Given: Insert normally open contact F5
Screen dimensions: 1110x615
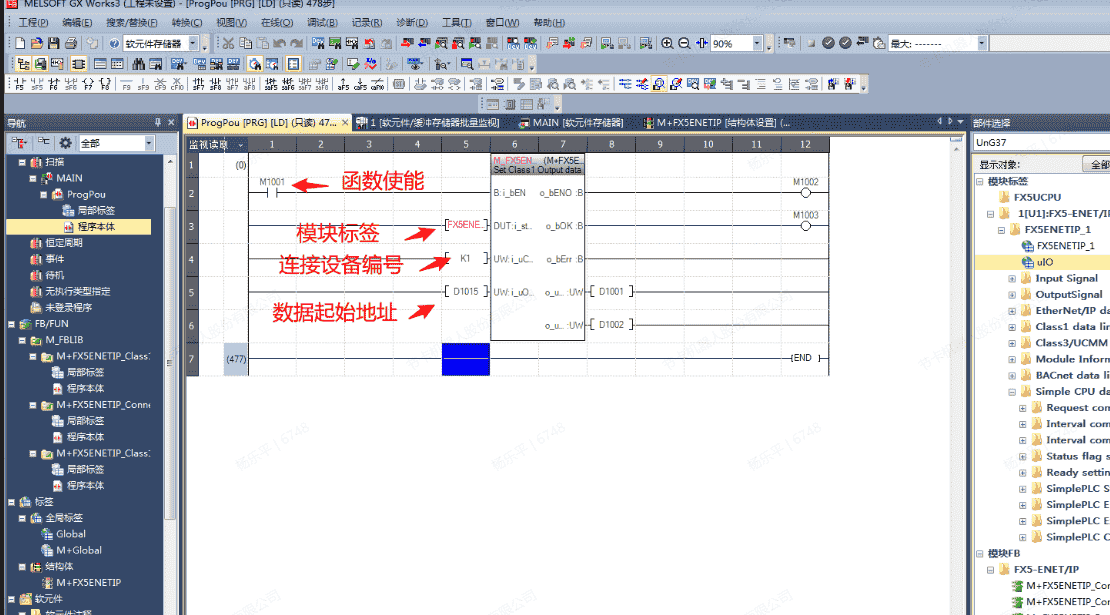Looking at the screenshot, I should pyautogui.click(x=20, y=84).
